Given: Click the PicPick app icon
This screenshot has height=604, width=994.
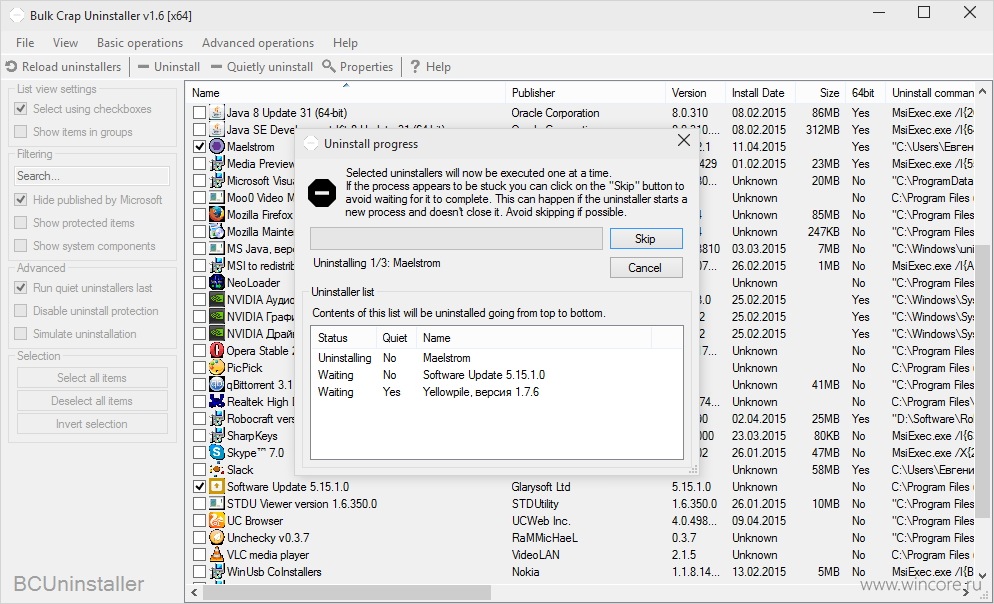Looking at the screenshot, I should pyautogui.click(x=217, y=368).
